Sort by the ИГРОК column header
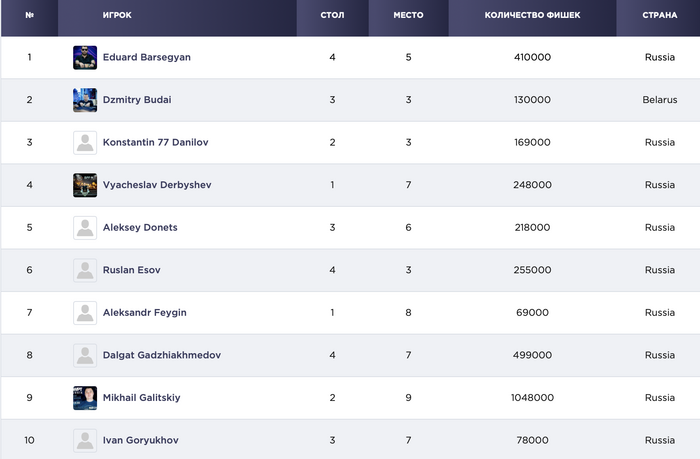Screen dimensions: 700x459 click(117, 16)
